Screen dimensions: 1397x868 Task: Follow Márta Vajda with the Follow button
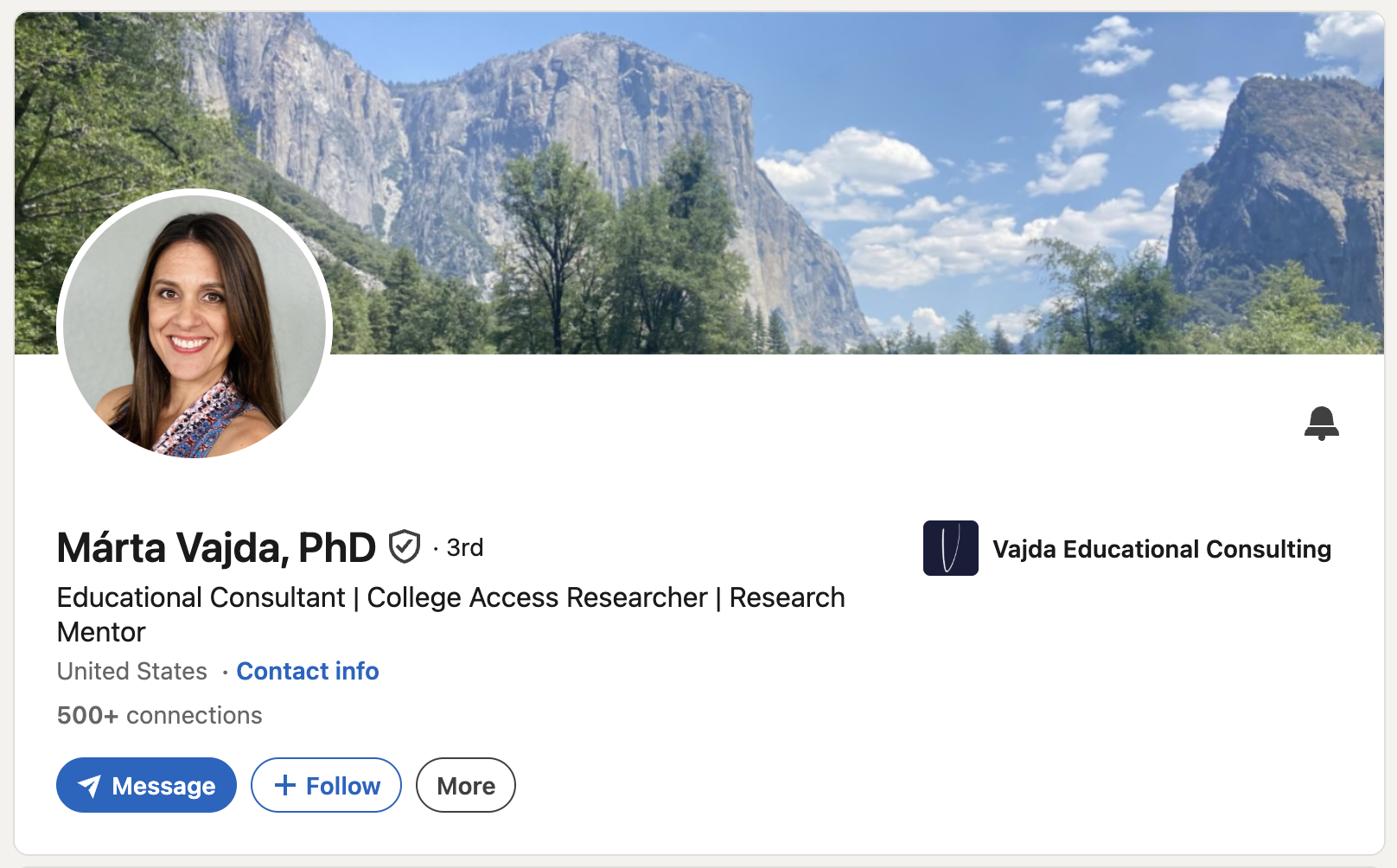click(x=326, y=785)
